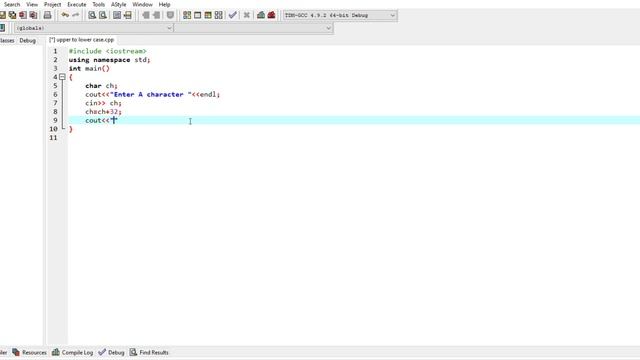Open the AStyle menu
Viewport: 640px width, 360px height.
tap(118, 4)
